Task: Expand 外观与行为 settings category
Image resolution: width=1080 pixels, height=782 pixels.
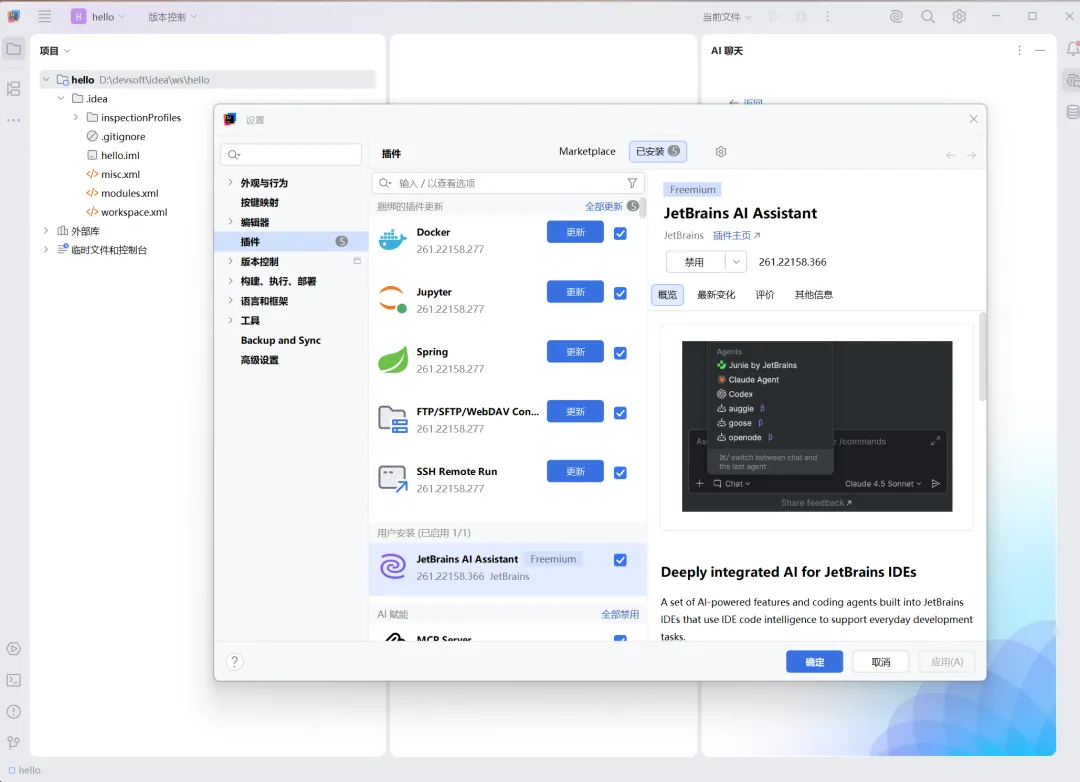Action: [x=230, y=183]
